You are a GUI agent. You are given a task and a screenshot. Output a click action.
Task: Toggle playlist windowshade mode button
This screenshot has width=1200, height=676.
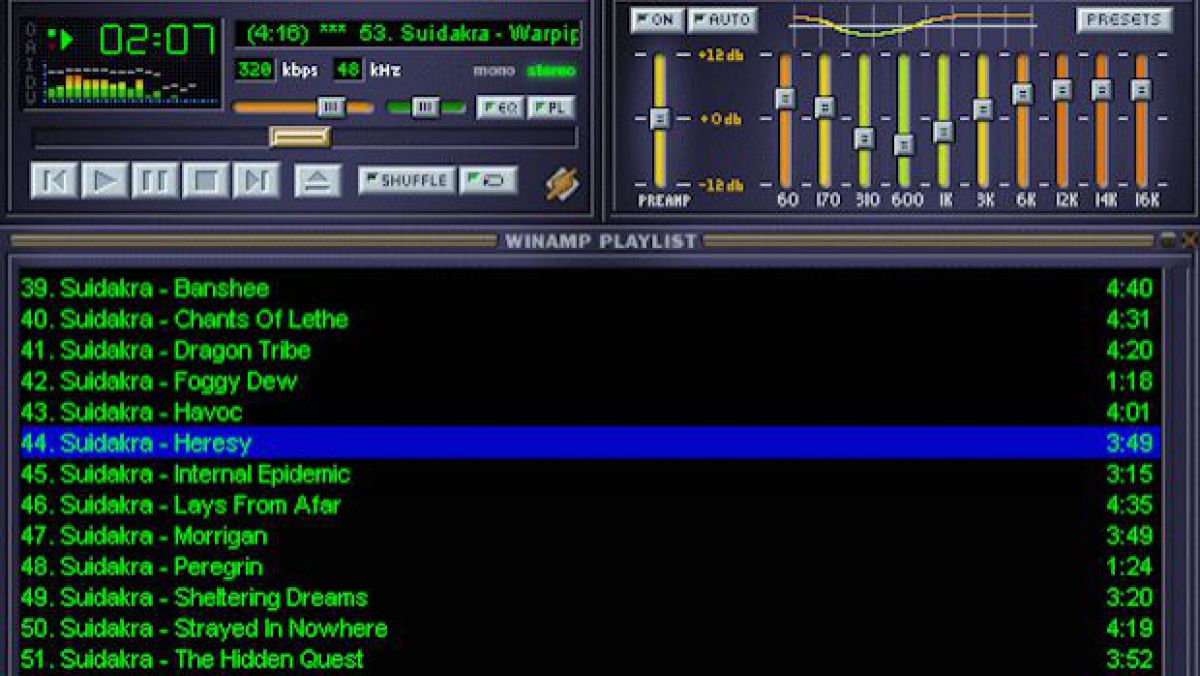1168,240
